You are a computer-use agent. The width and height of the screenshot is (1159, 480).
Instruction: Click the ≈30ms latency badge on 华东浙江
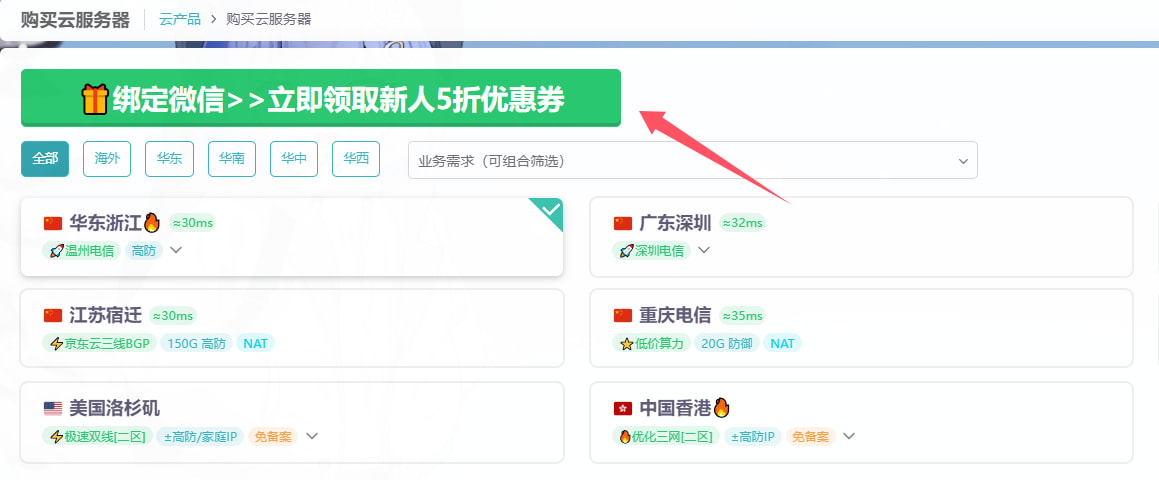pyautogui.click(x=192, y=223)
